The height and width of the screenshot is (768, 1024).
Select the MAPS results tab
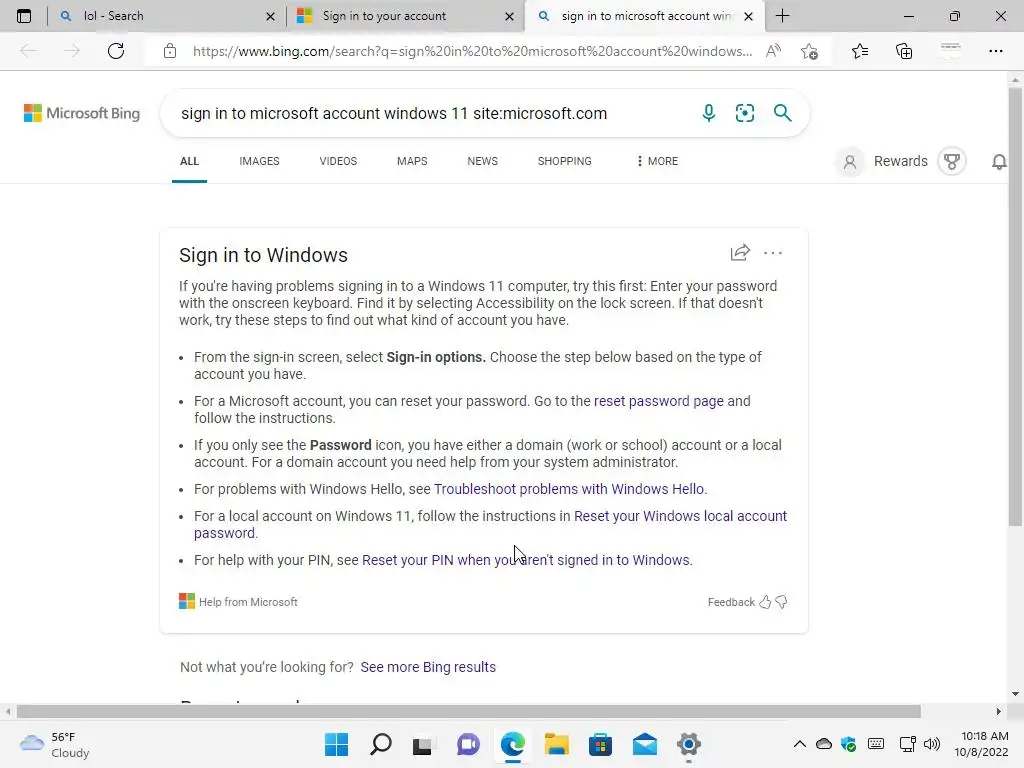coord(412,161)
